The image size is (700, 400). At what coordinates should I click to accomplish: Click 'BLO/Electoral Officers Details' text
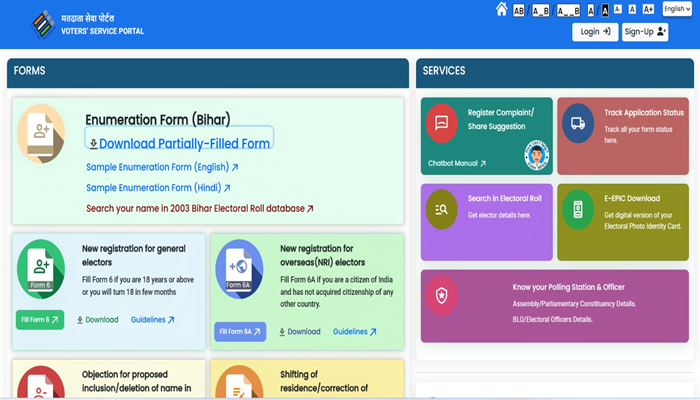click(x=553, y=319)
